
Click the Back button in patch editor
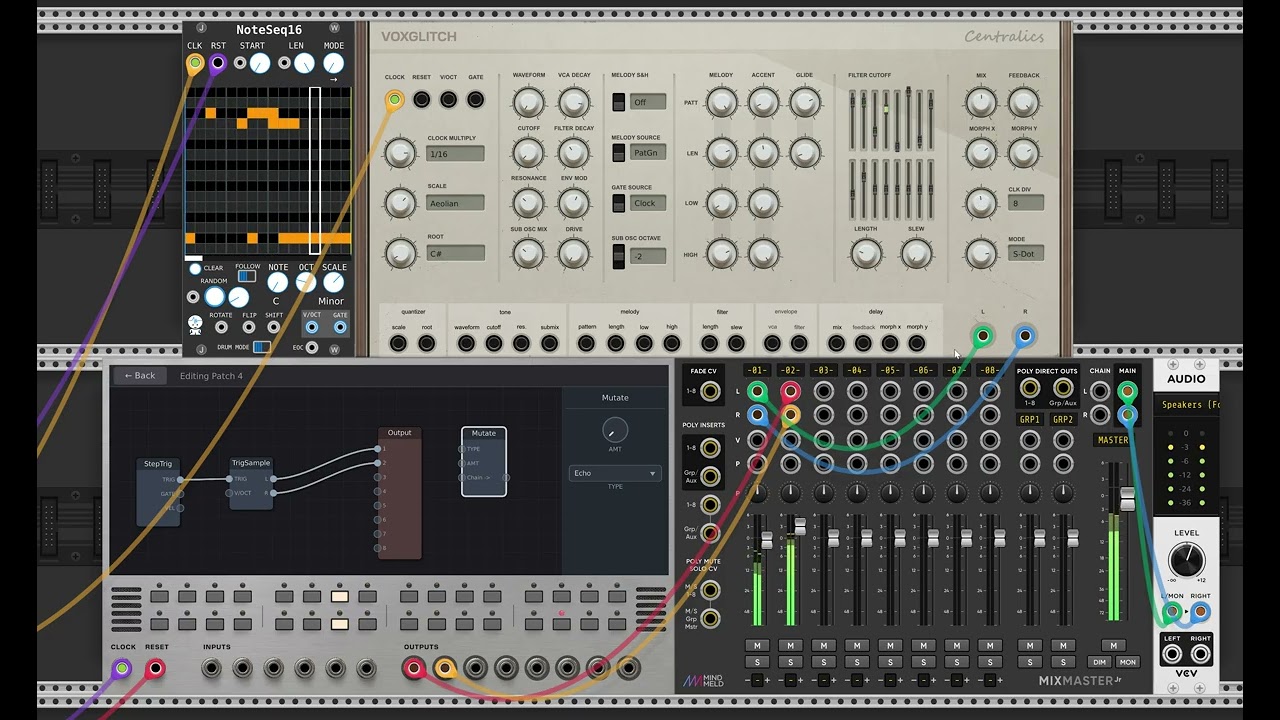click(x=139, y=376)
